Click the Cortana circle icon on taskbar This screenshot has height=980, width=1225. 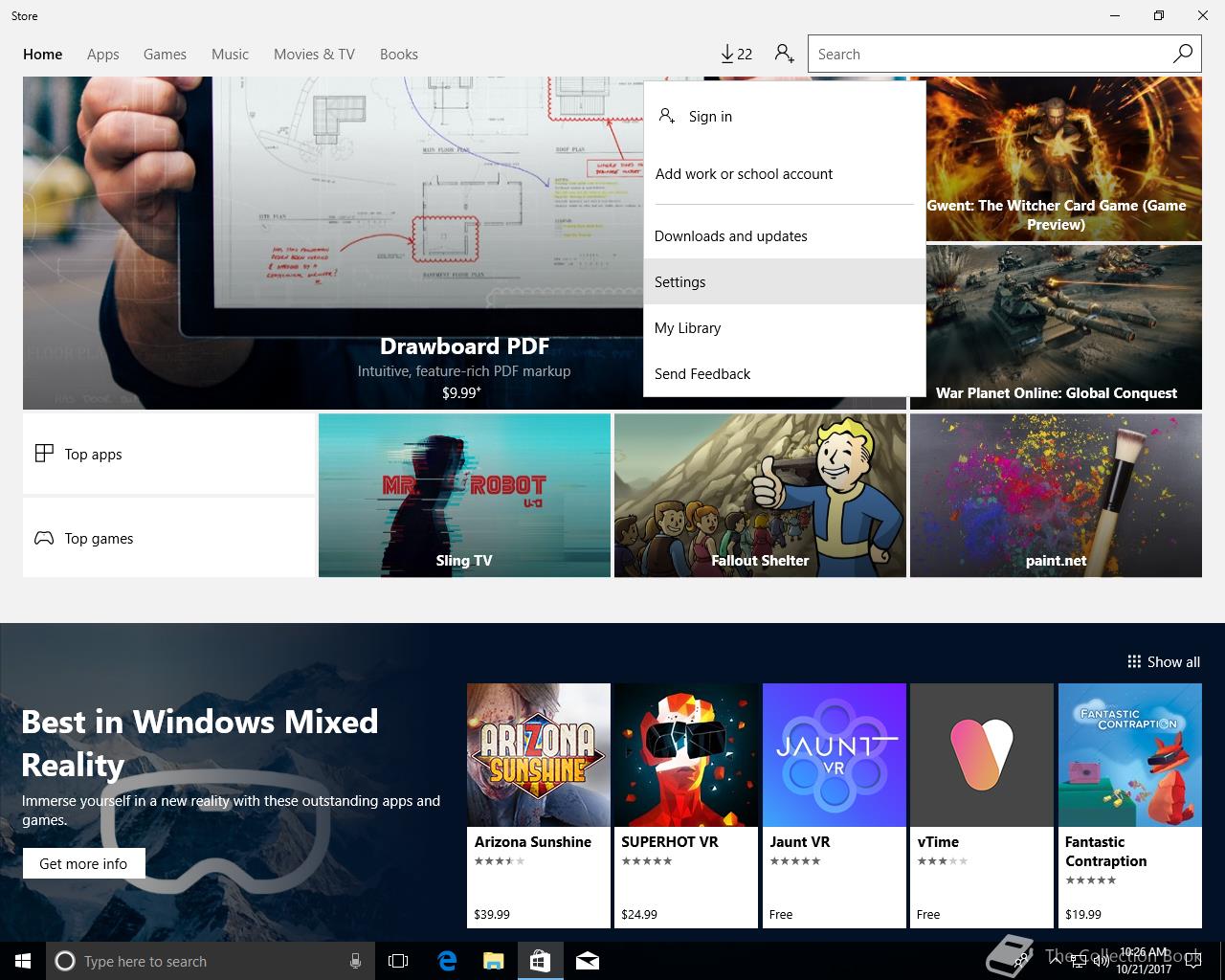[65, 961]
